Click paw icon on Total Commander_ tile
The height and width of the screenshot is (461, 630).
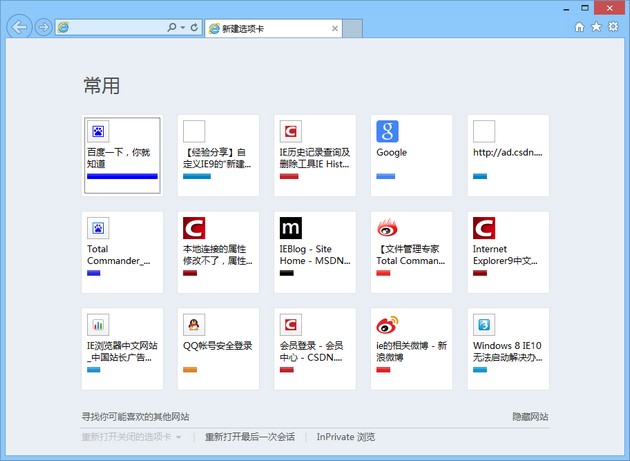[98, 228]
